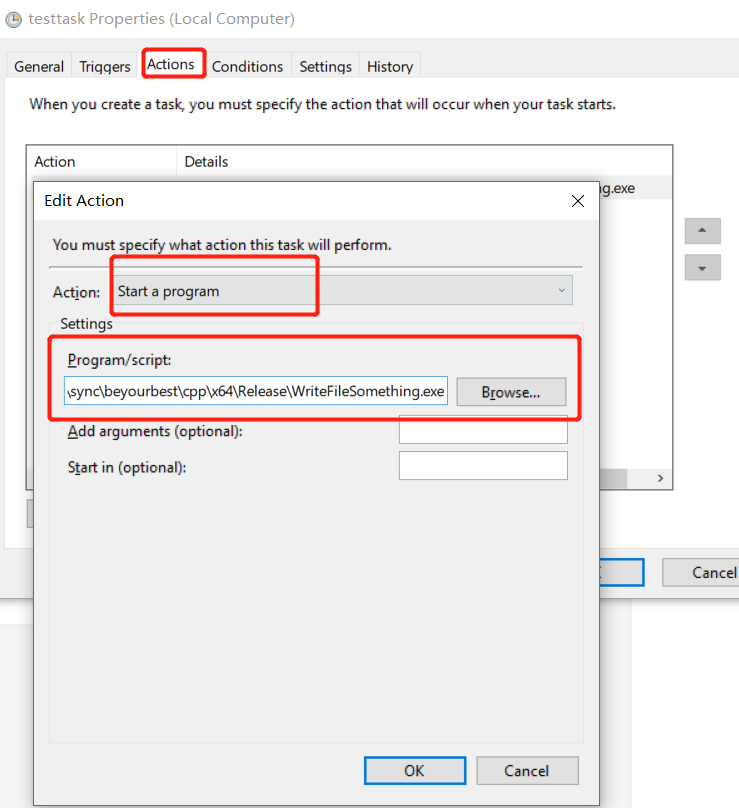Close the Edit Action dialog with X
The height and width of the screenshot is (808, 739).
pyautogui.click(x=578, y=201)
